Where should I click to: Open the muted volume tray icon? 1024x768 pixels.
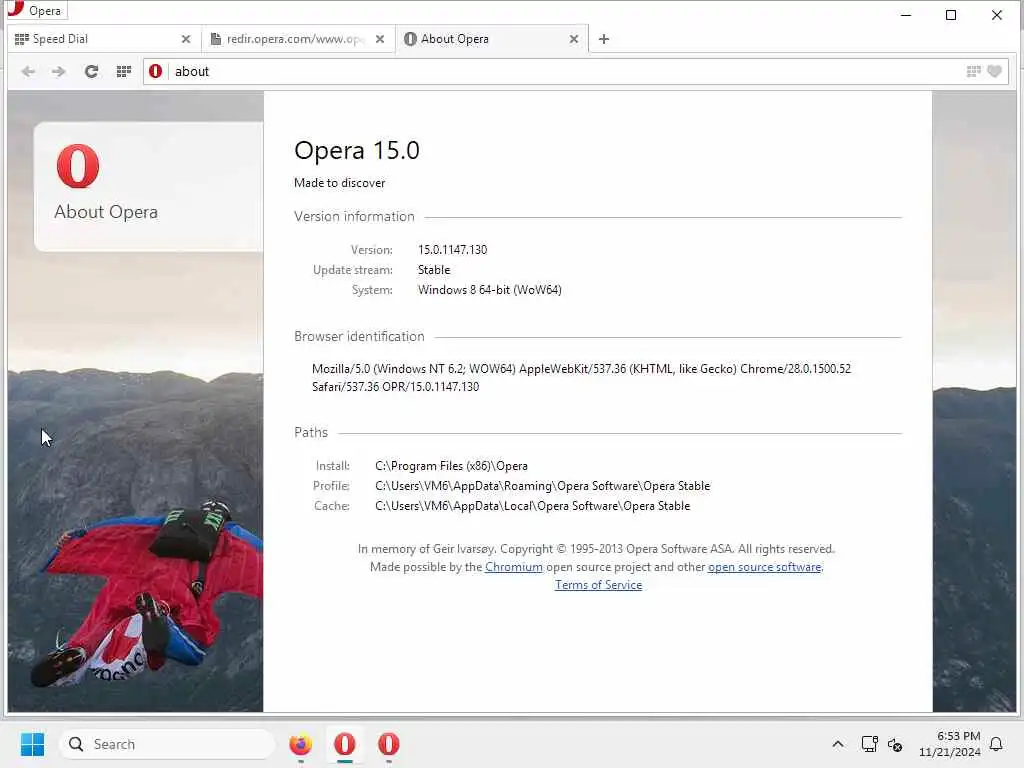(895, 744)
